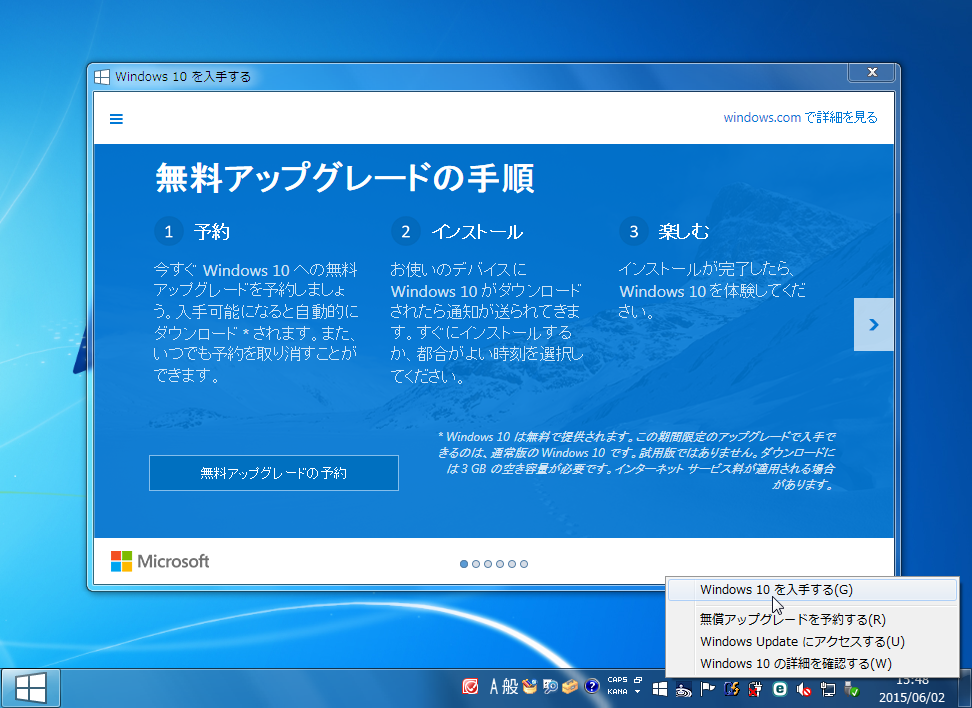This screenshot has width=972, height=708.
Task: Open the language bar dropdown arrow
Action: tap(636, 693)
